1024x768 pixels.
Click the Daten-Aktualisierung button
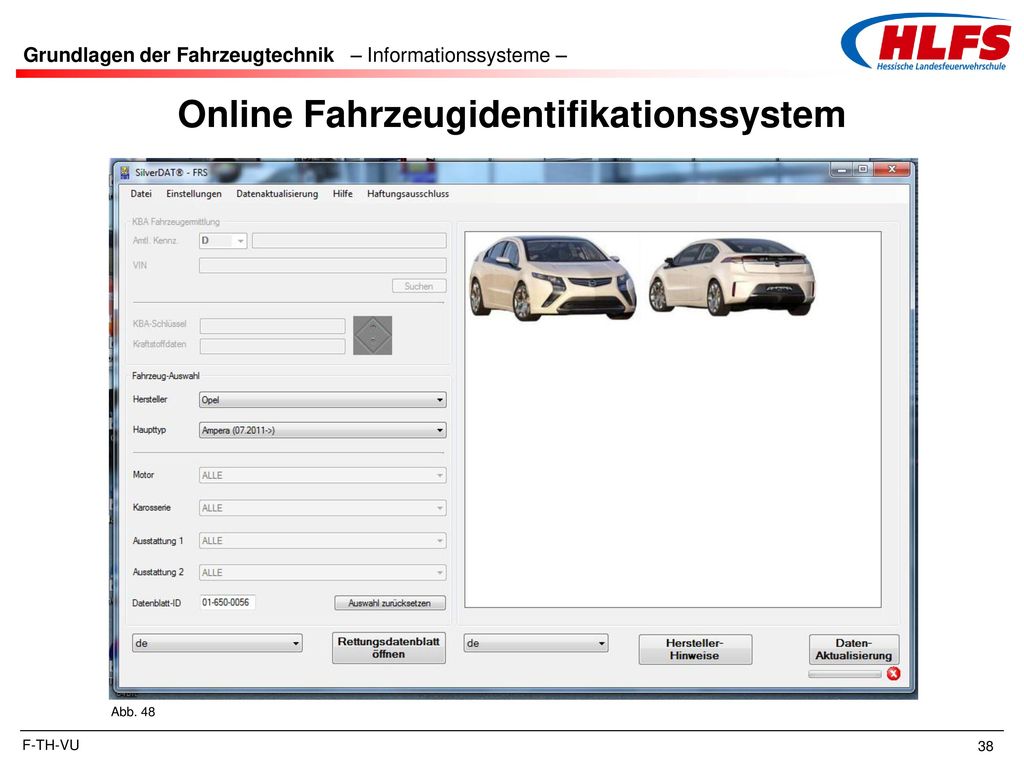pos(854,649)
